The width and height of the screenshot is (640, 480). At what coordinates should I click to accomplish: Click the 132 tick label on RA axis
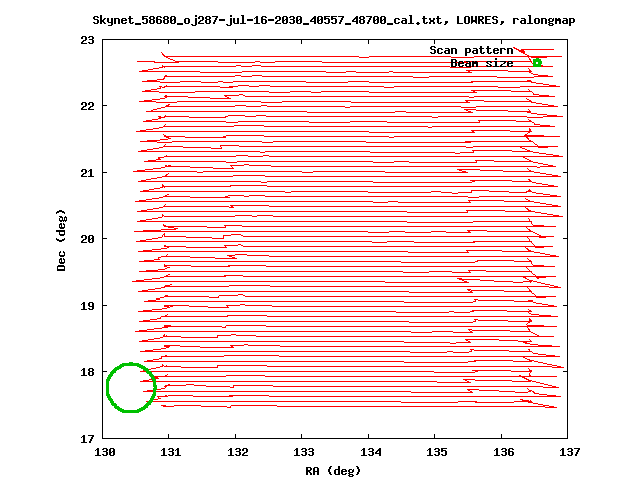tap(236, 452)
